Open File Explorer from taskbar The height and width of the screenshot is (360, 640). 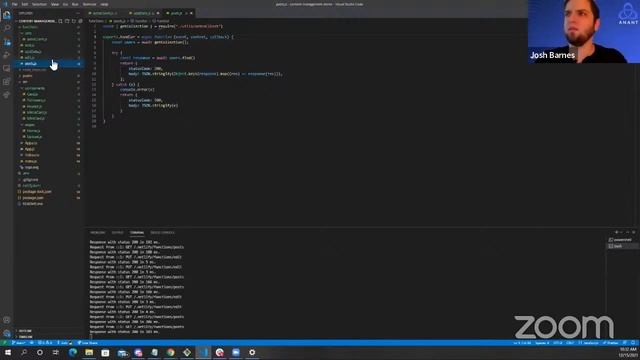(x=89, y=352)
